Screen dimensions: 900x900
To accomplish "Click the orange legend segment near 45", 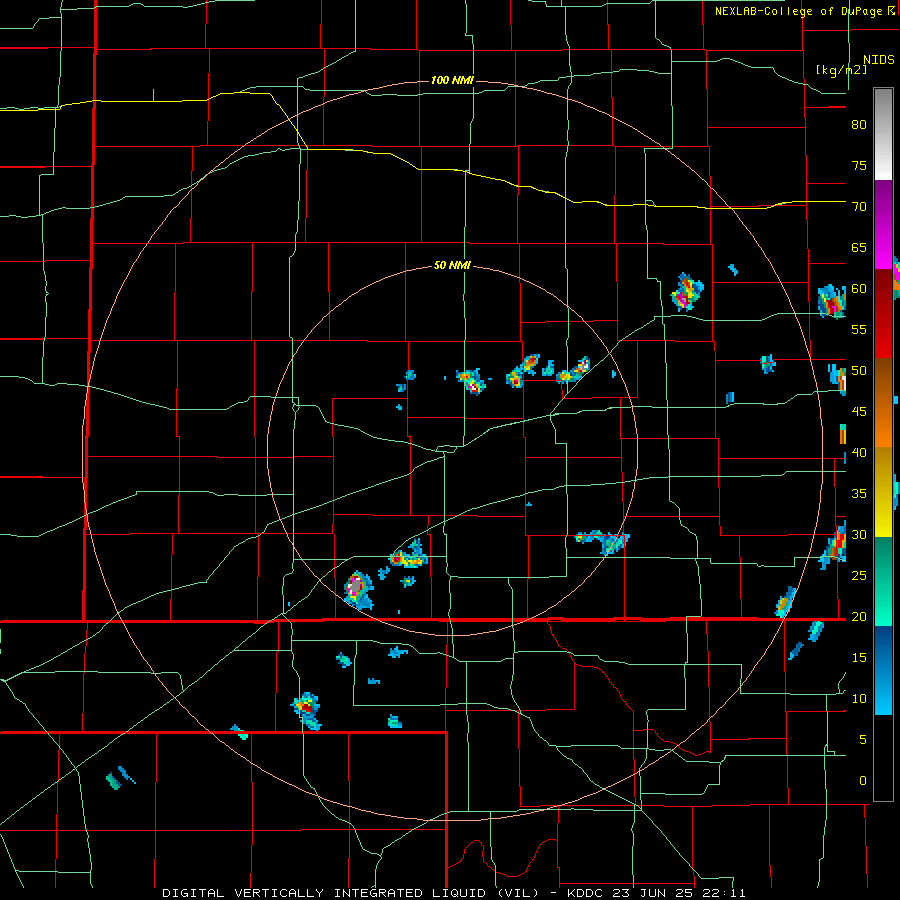I will tap(883, 424).
